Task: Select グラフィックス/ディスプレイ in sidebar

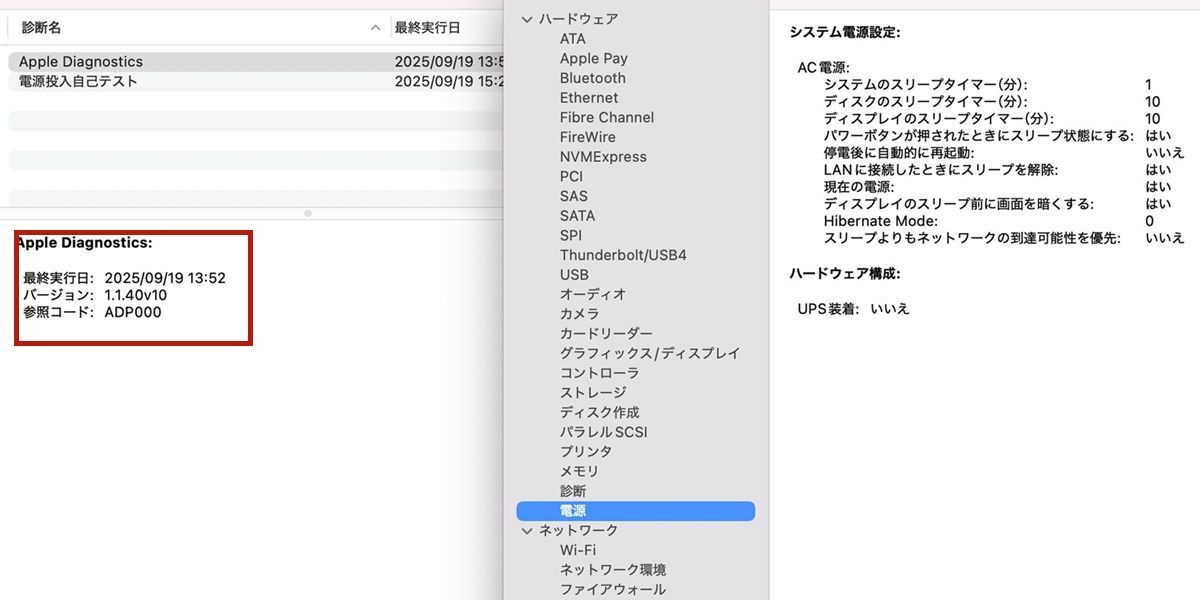Action: pos(650,353)
